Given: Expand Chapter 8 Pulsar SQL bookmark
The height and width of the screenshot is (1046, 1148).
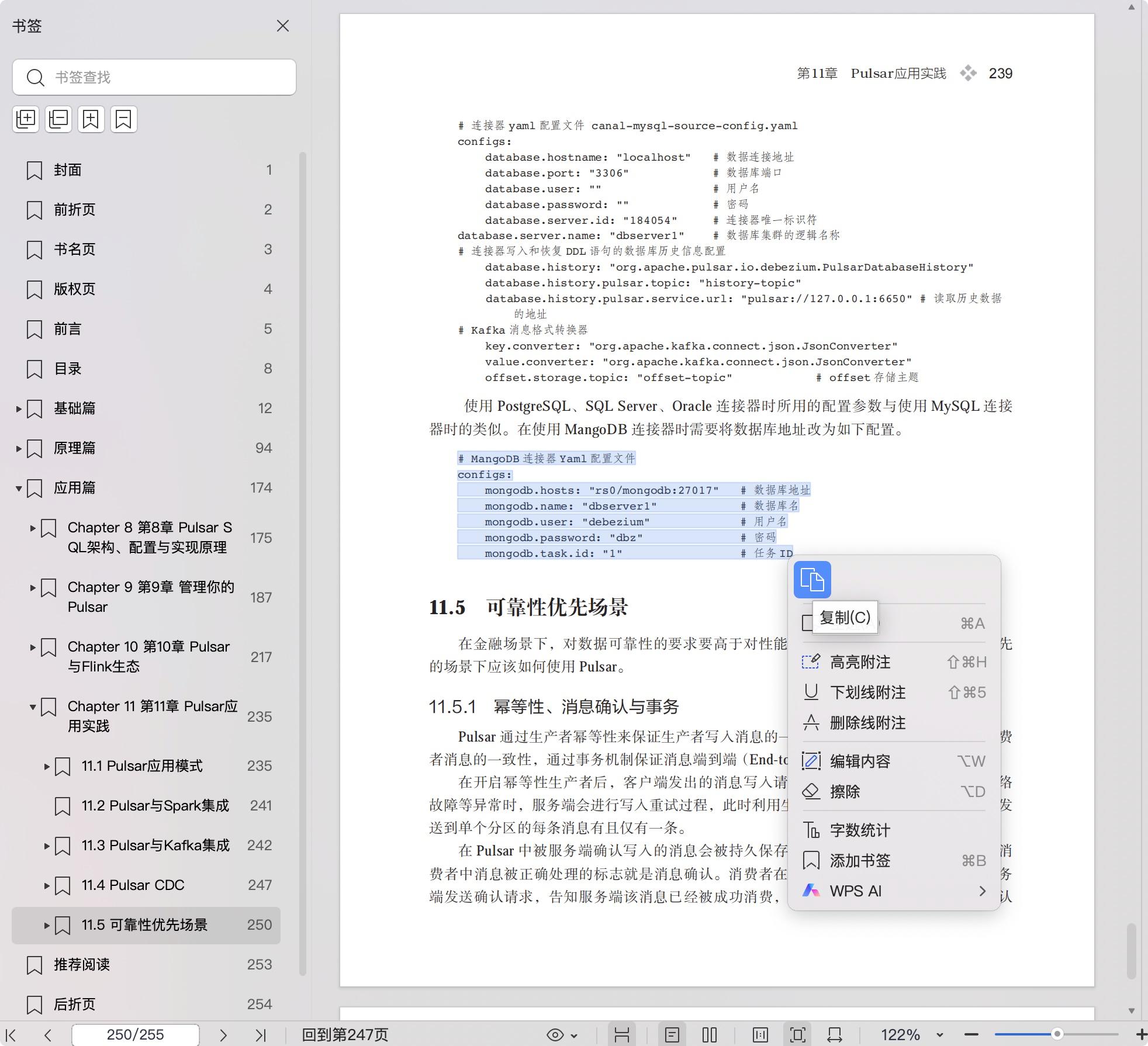Looking at the screenshot, I should pos(33,528).
